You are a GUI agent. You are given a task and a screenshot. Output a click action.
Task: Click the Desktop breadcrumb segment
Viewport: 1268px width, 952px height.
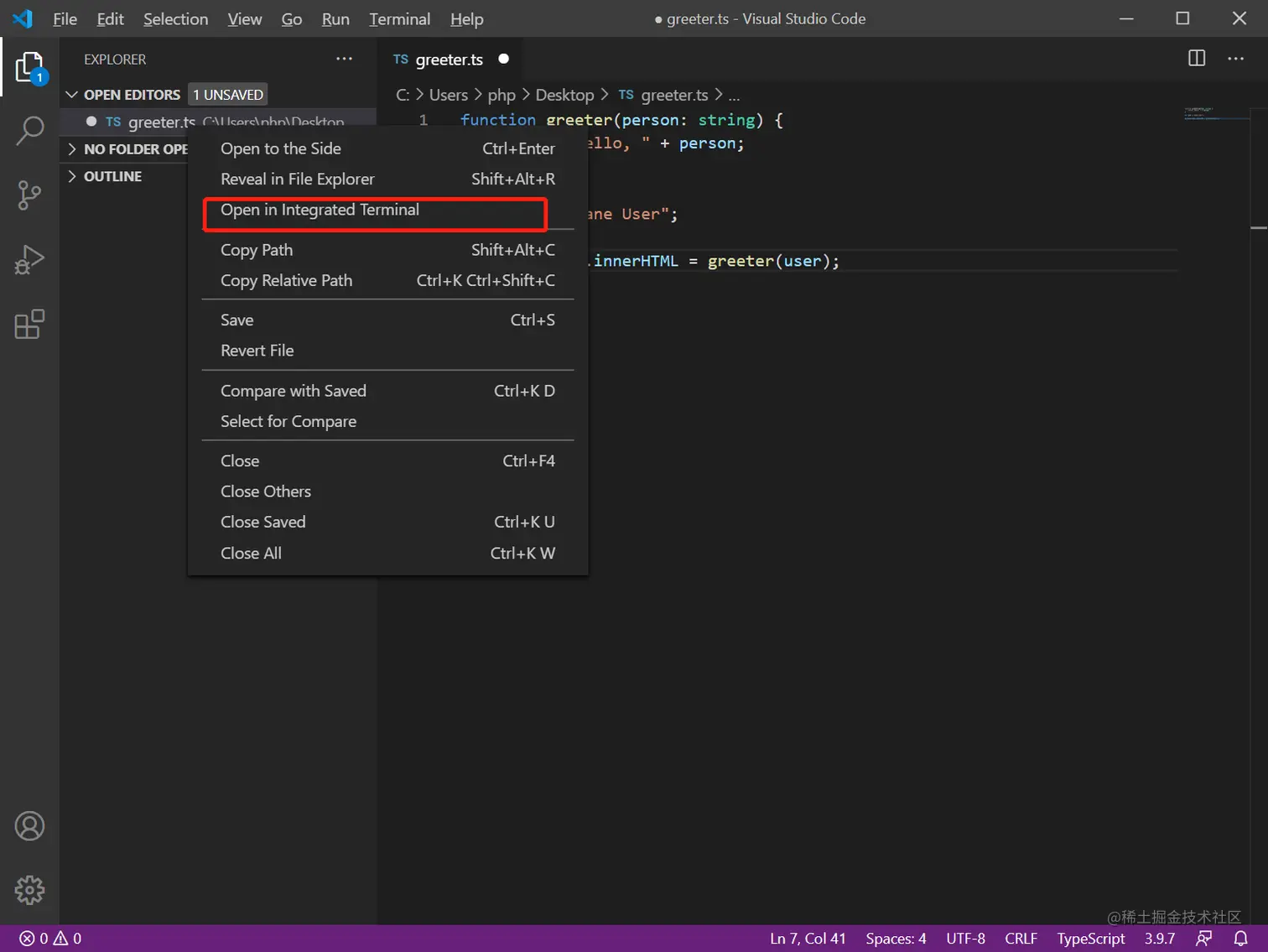tap(564, 95)
